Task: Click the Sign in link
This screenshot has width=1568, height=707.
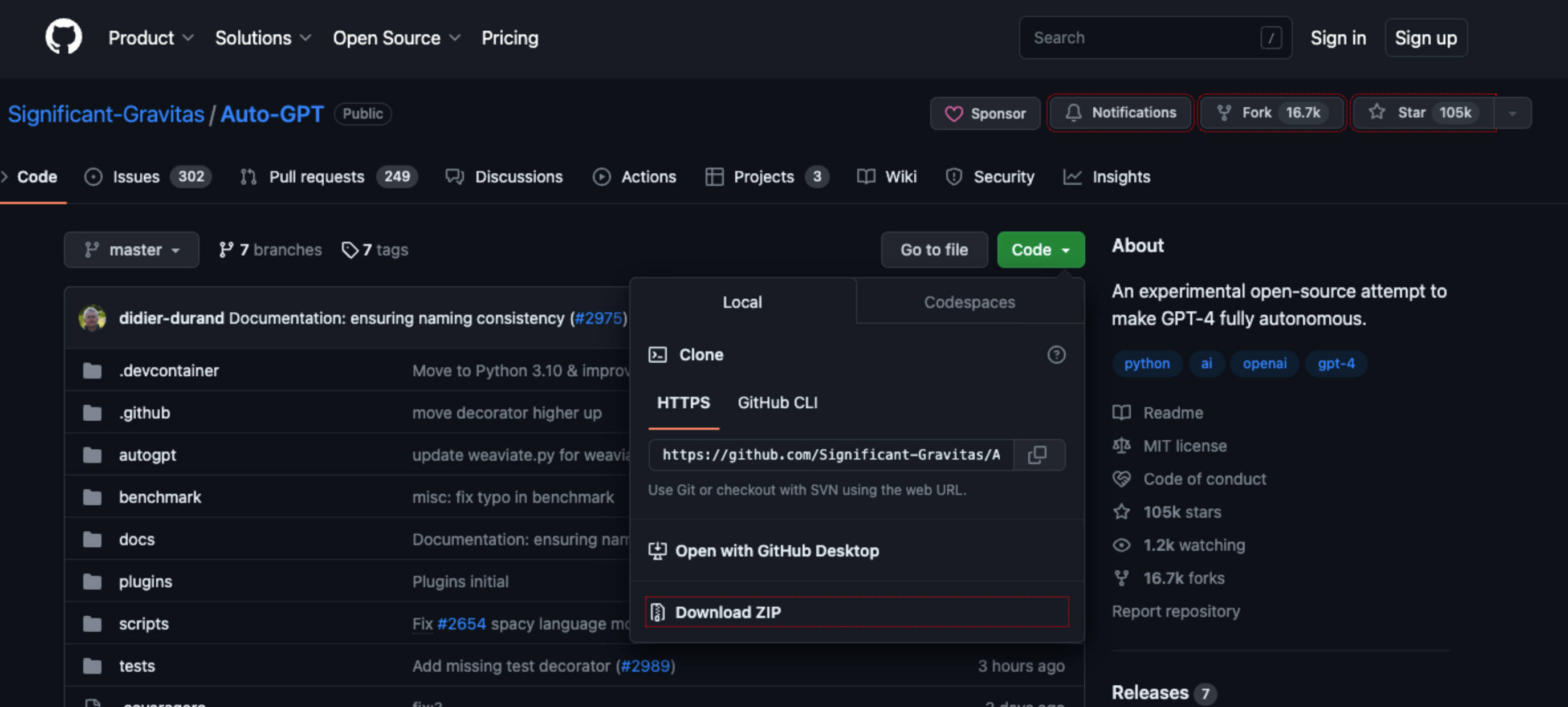Action: click(x=1338, y=38)
